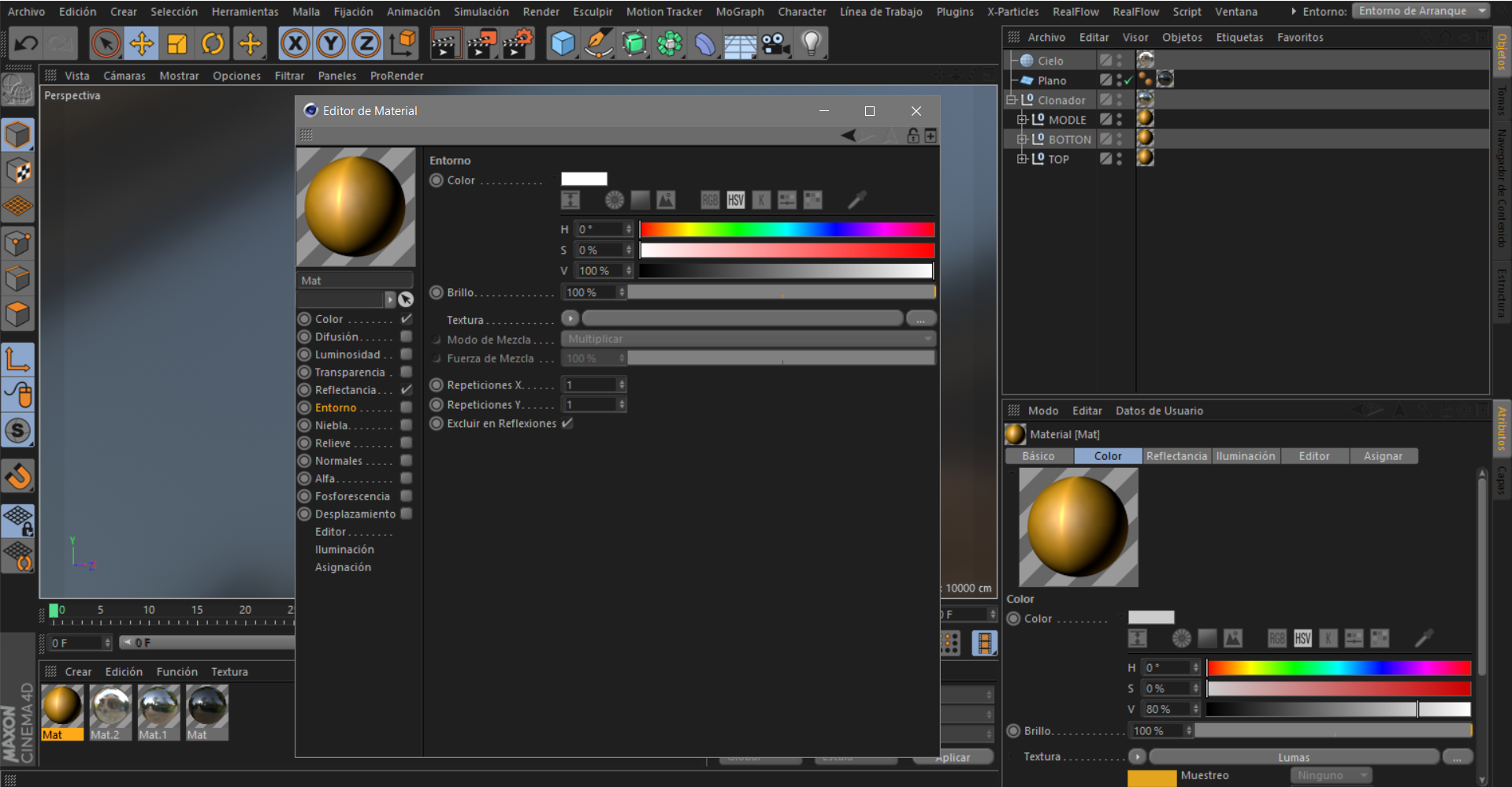The image size is (1512, 787).
Task: Select the Move tool
Action: [142, 43]
